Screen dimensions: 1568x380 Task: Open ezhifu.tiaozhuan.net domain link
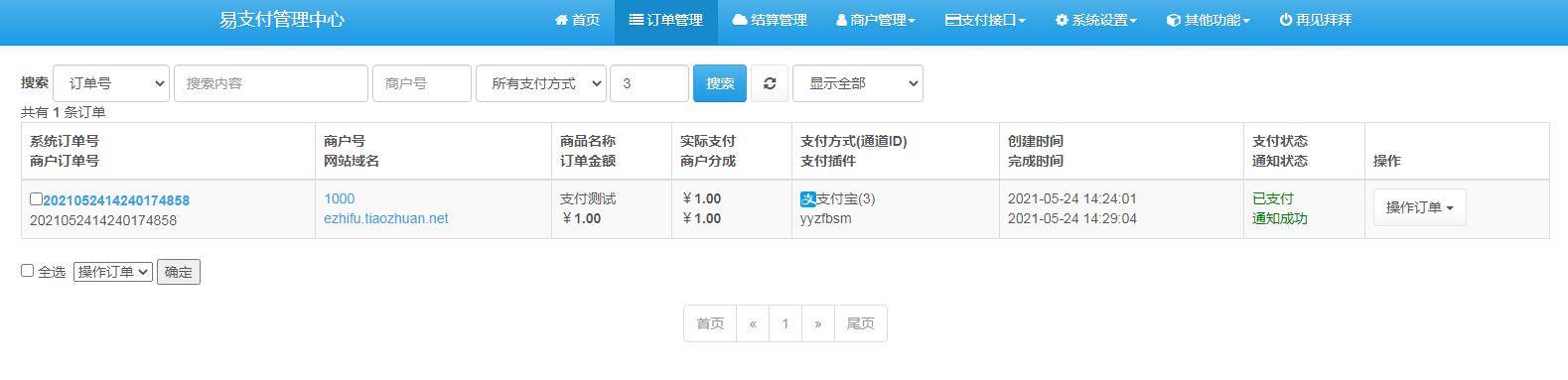click(x=386, y=218)
